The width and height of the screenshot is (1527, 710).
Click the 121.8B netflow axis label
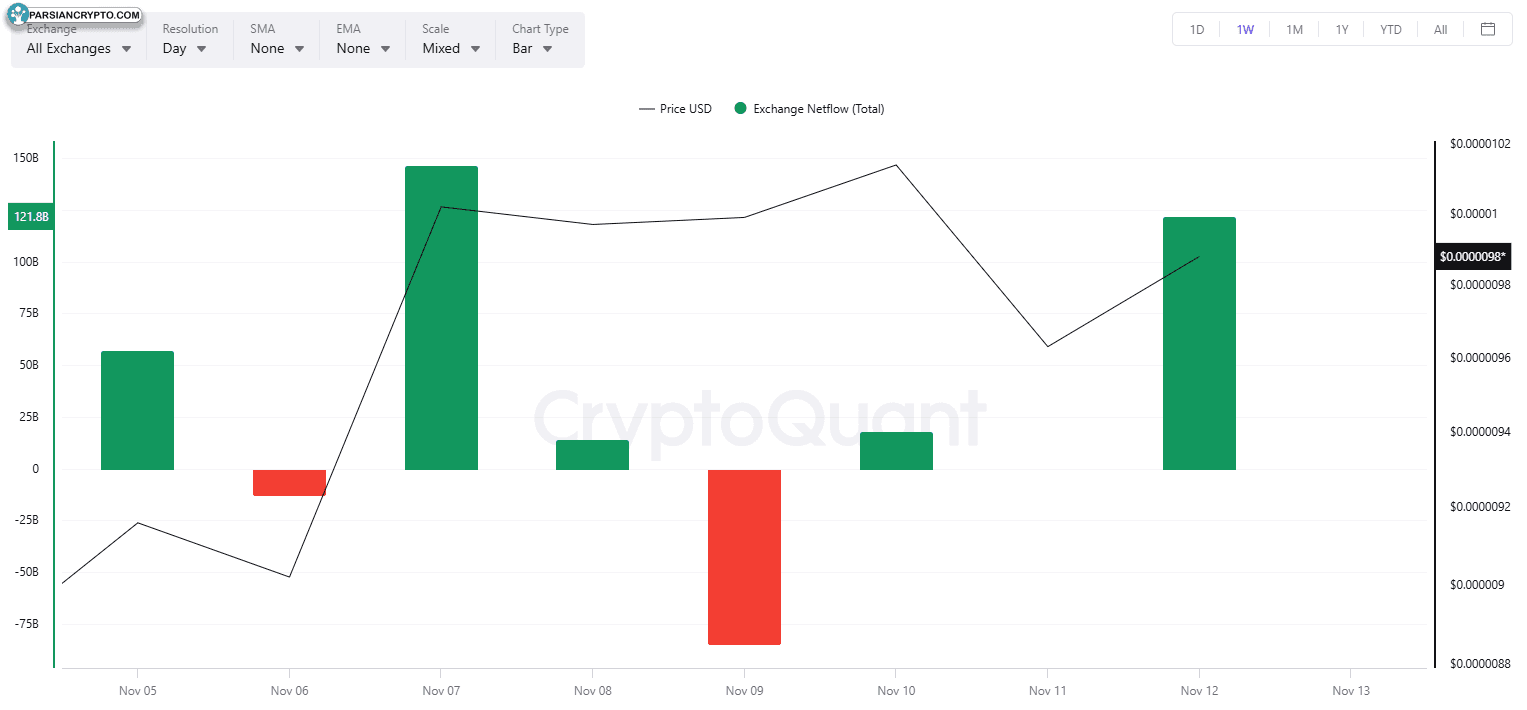[31, 217]
